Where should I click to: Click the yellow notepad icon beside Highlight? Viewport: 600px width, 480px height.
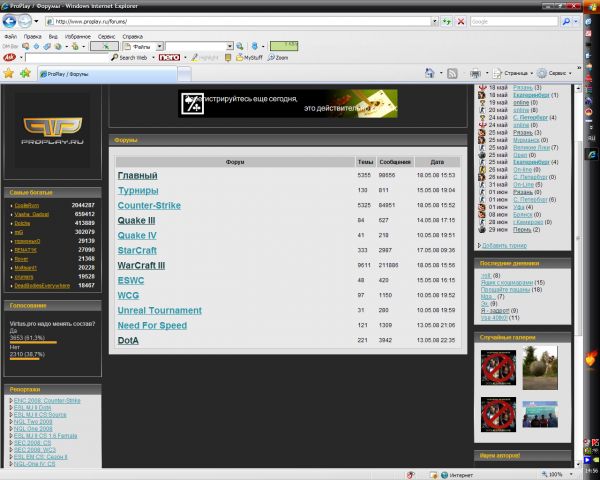point(228,57)
